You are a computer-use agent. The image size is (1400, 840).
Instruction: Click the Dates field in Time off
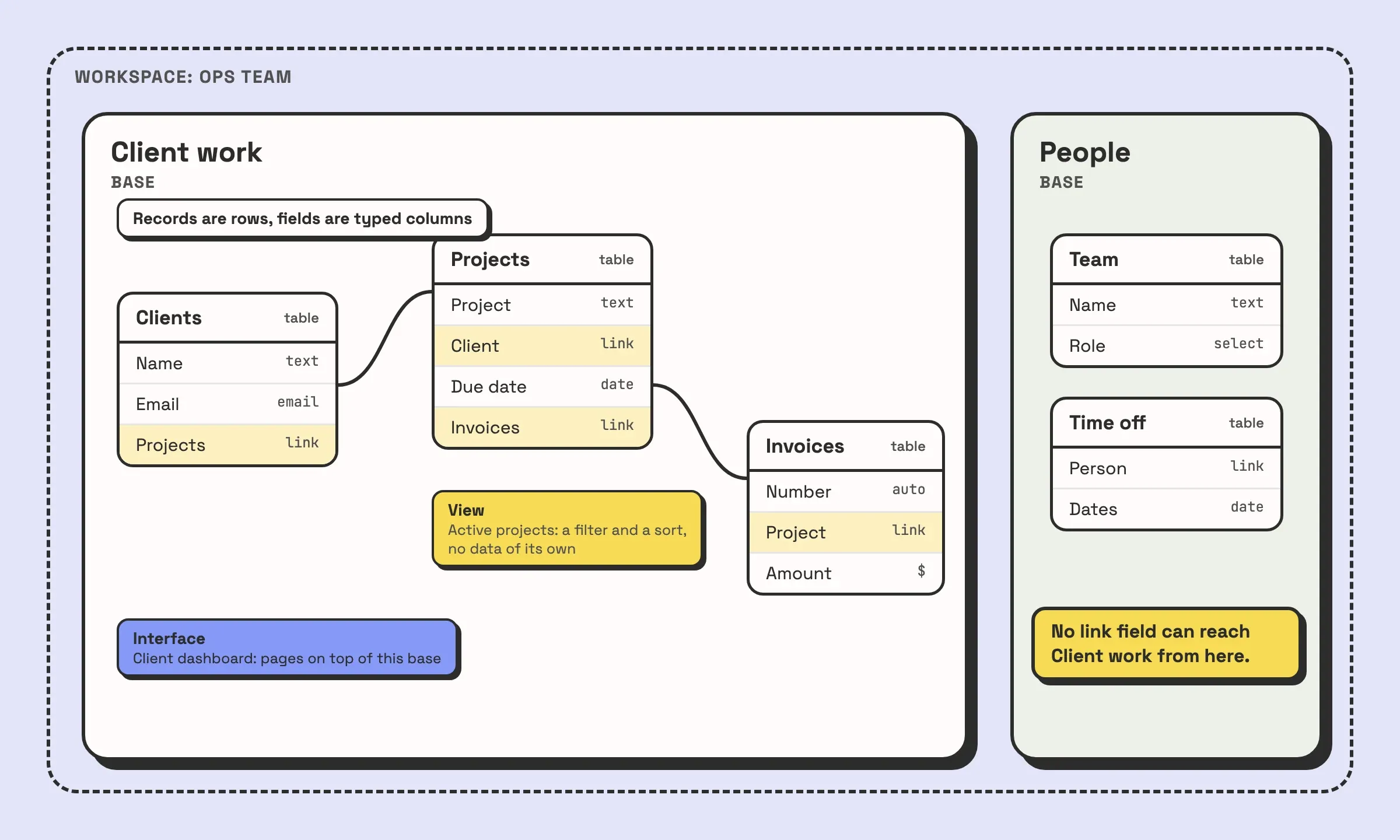1167,509
